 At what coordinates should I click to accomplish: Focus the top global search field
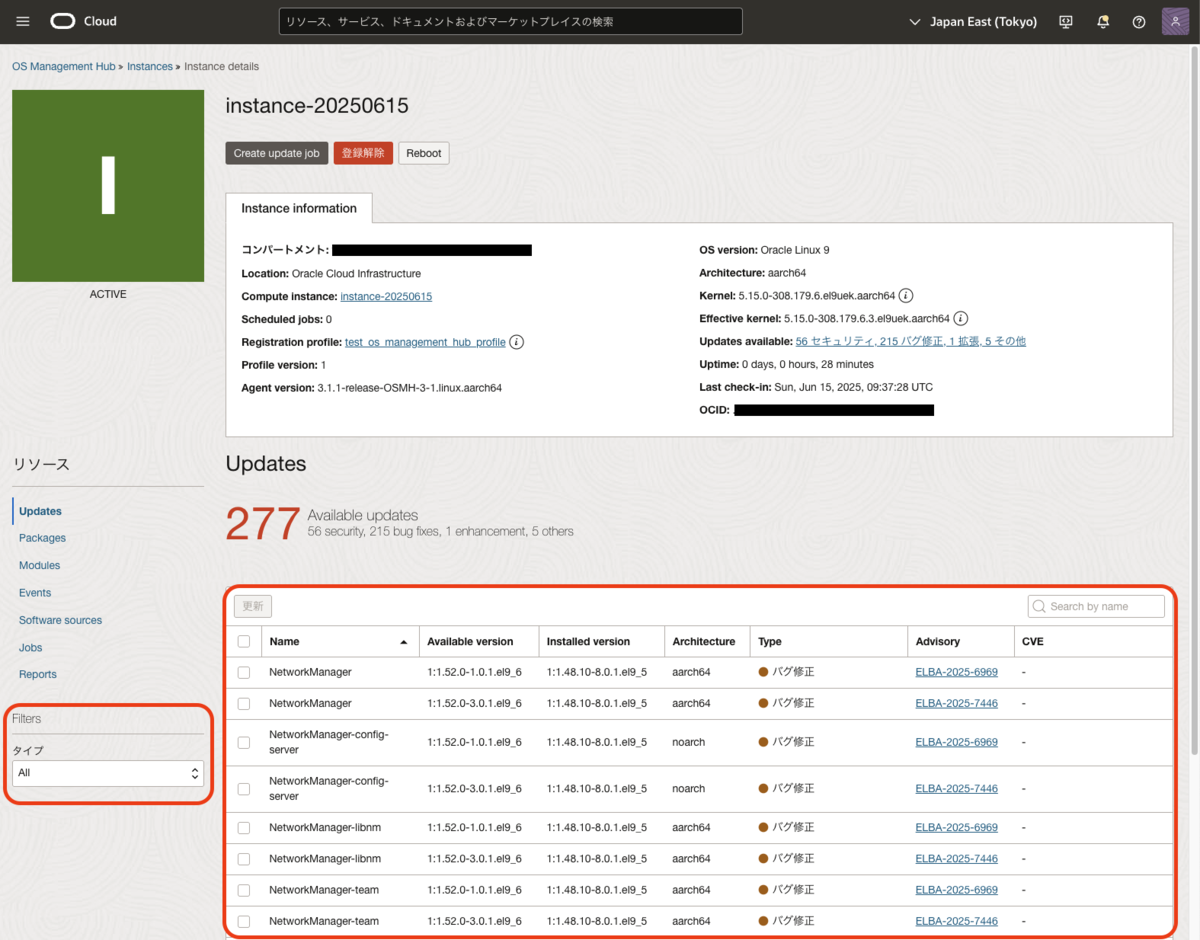(510, 21)
